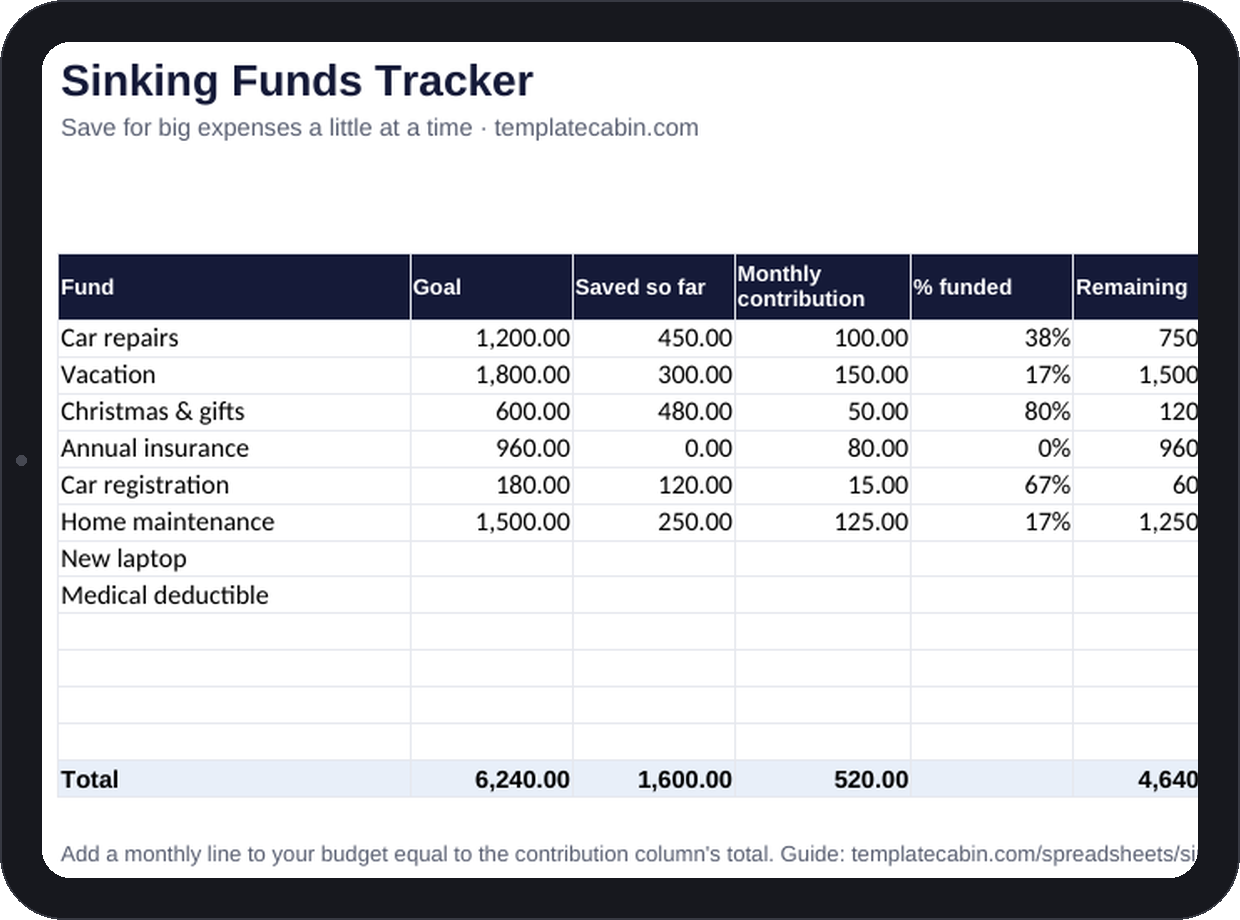Open the templatecabin.com guide footer note
The width and height of the screenshot is (1240, 920).
click(x=629, y=854)
